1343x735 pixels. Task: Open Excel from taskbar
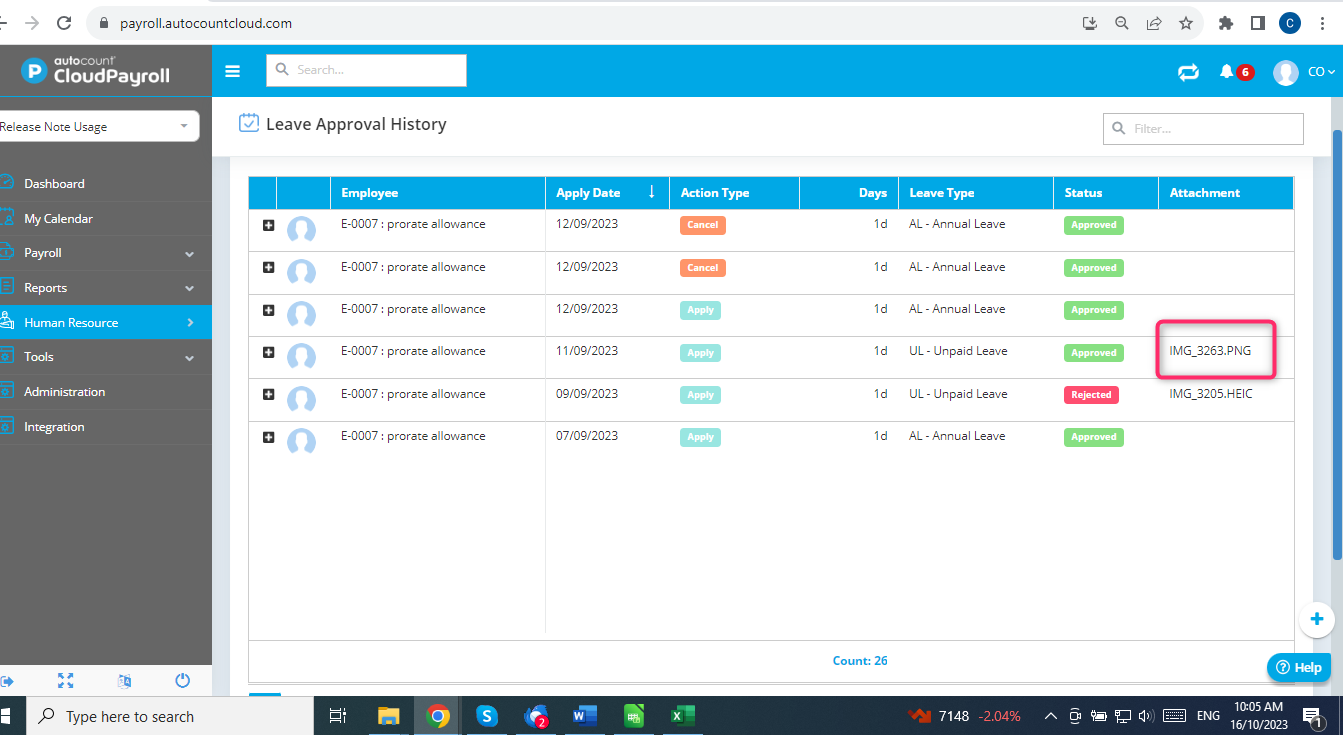(682, 716)
